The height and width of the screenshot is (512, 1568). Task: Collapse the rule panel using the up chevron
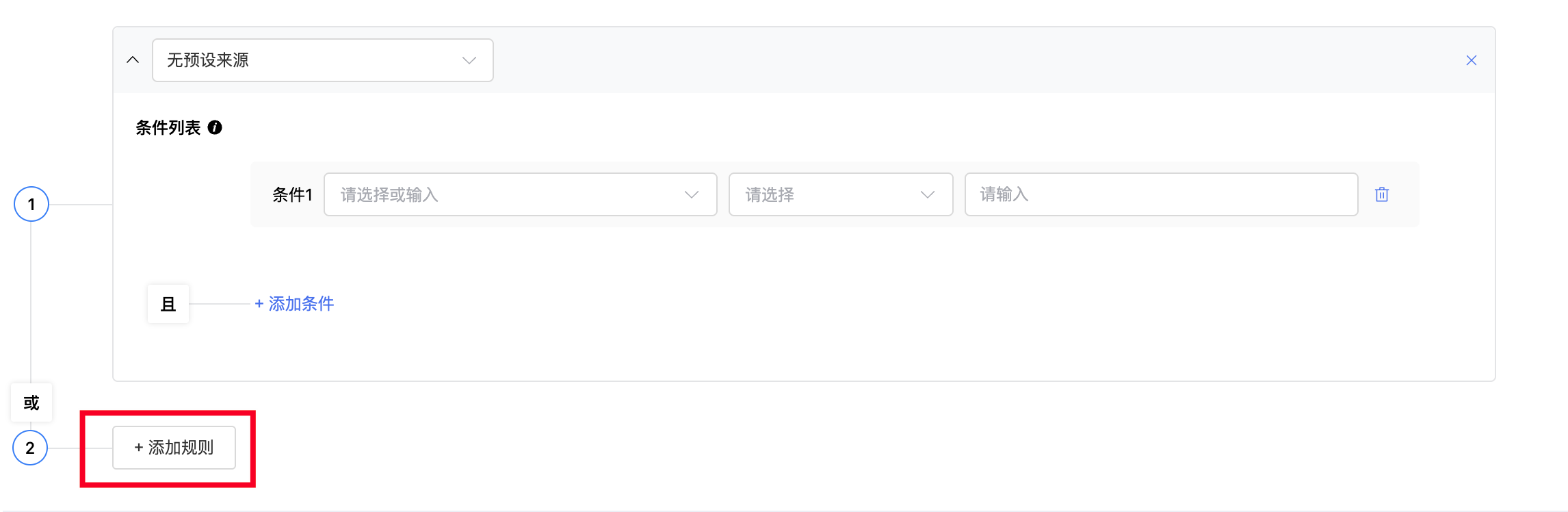(133, 60)
